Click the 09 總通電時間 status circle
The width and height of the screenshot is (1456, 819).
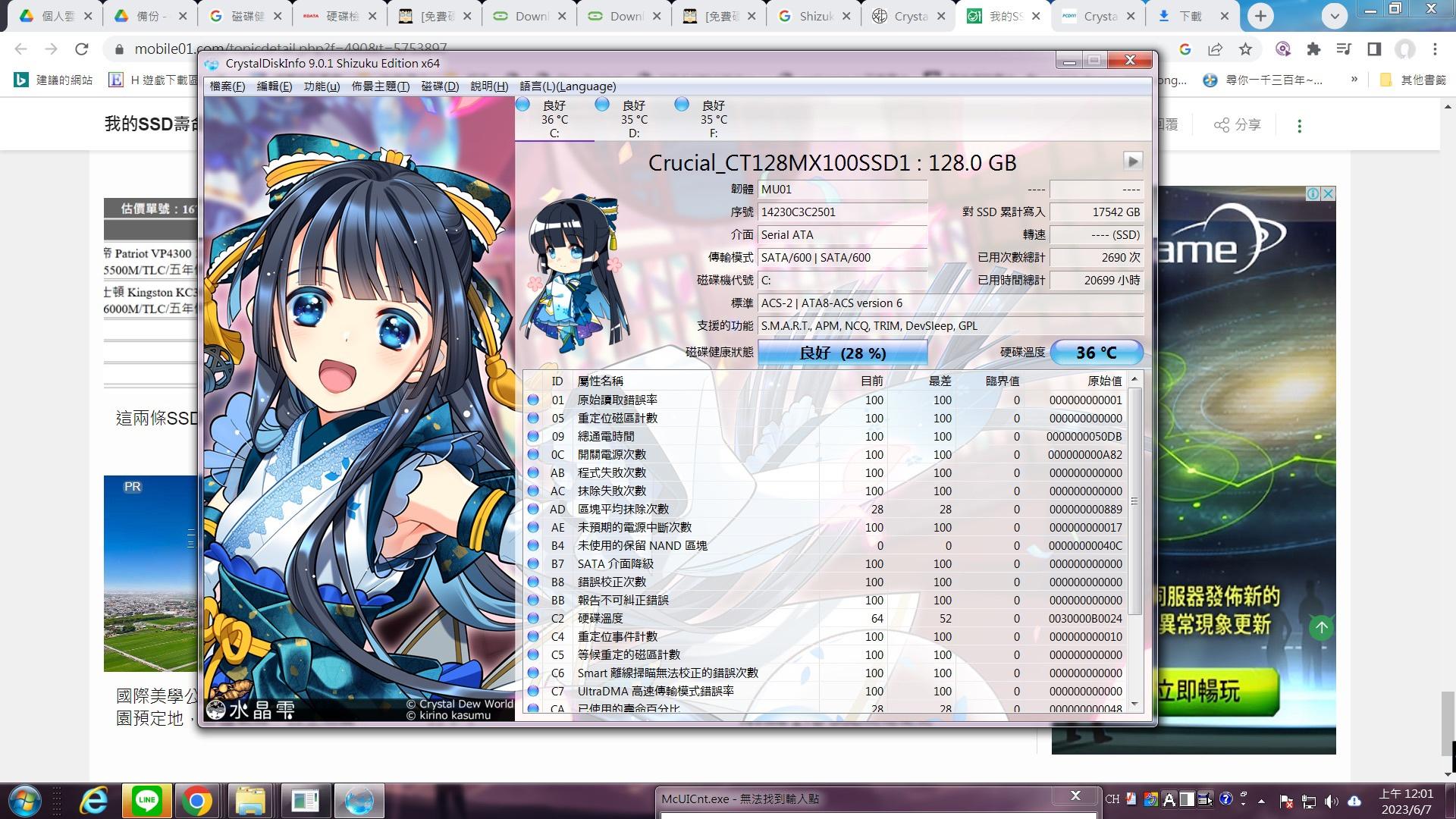click(x=533, y=436)
